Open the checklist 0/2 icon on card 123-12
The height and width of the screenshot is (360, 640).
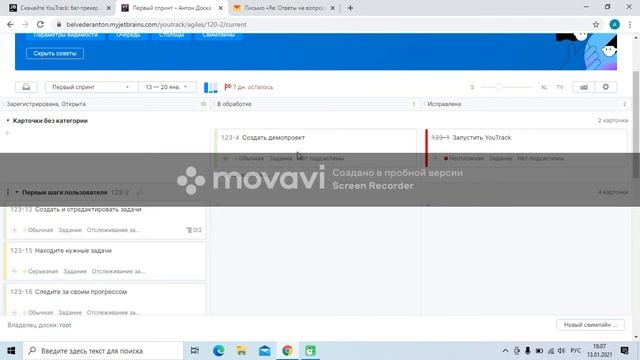point(194,230)
